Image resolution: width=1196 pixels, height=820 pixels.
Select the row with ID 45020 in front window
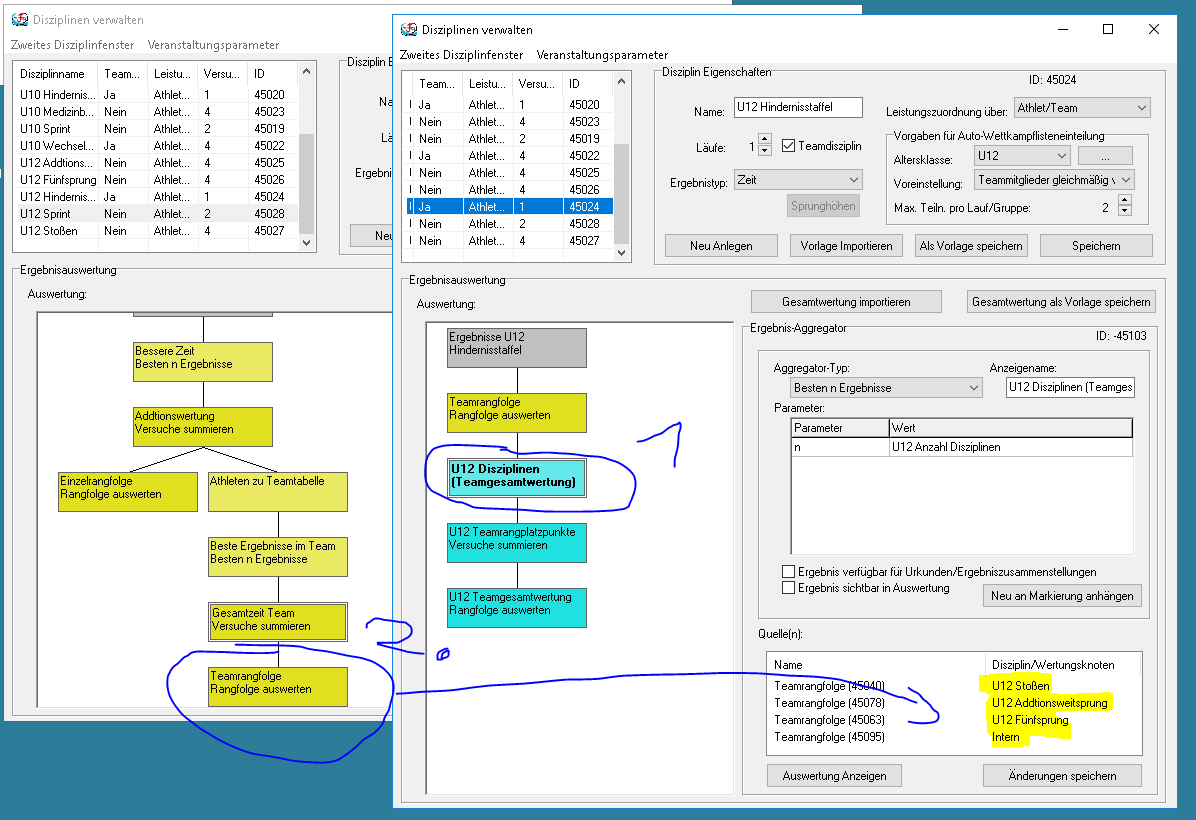pos(510,105)
